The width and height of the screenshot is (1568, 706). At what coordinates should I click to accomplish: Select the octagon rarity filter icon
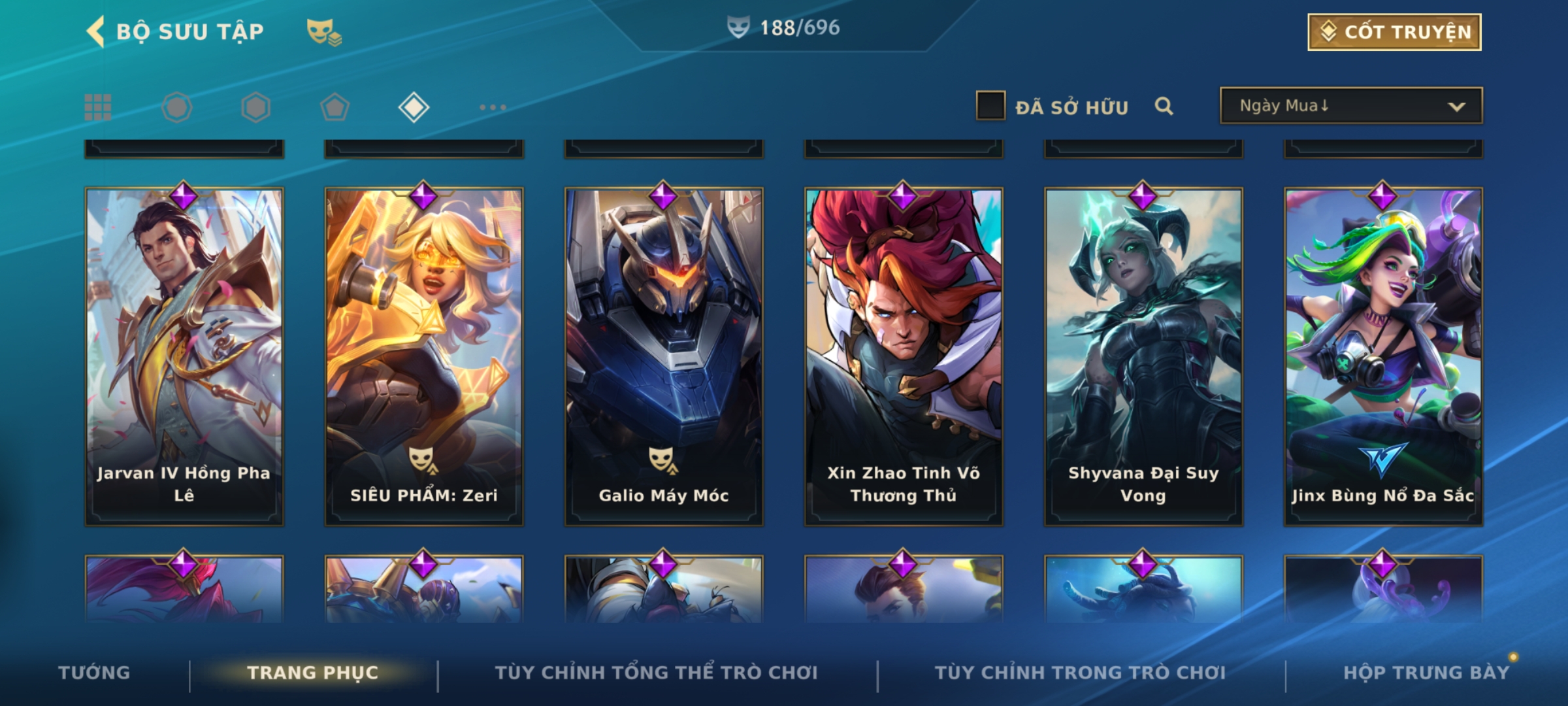click(177, 107)
